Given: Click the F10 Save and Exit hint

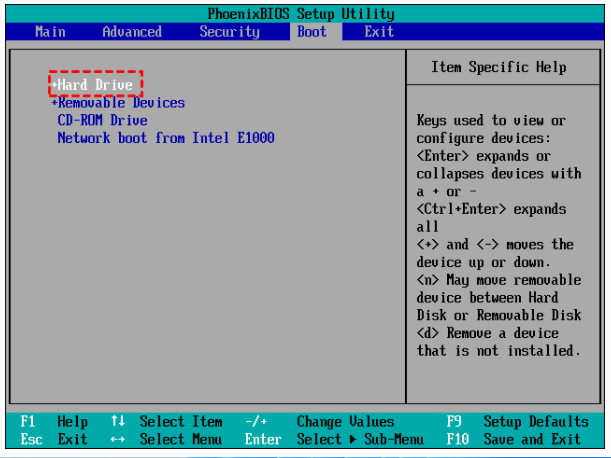Looking at the screenshot, I should point(514,439).
